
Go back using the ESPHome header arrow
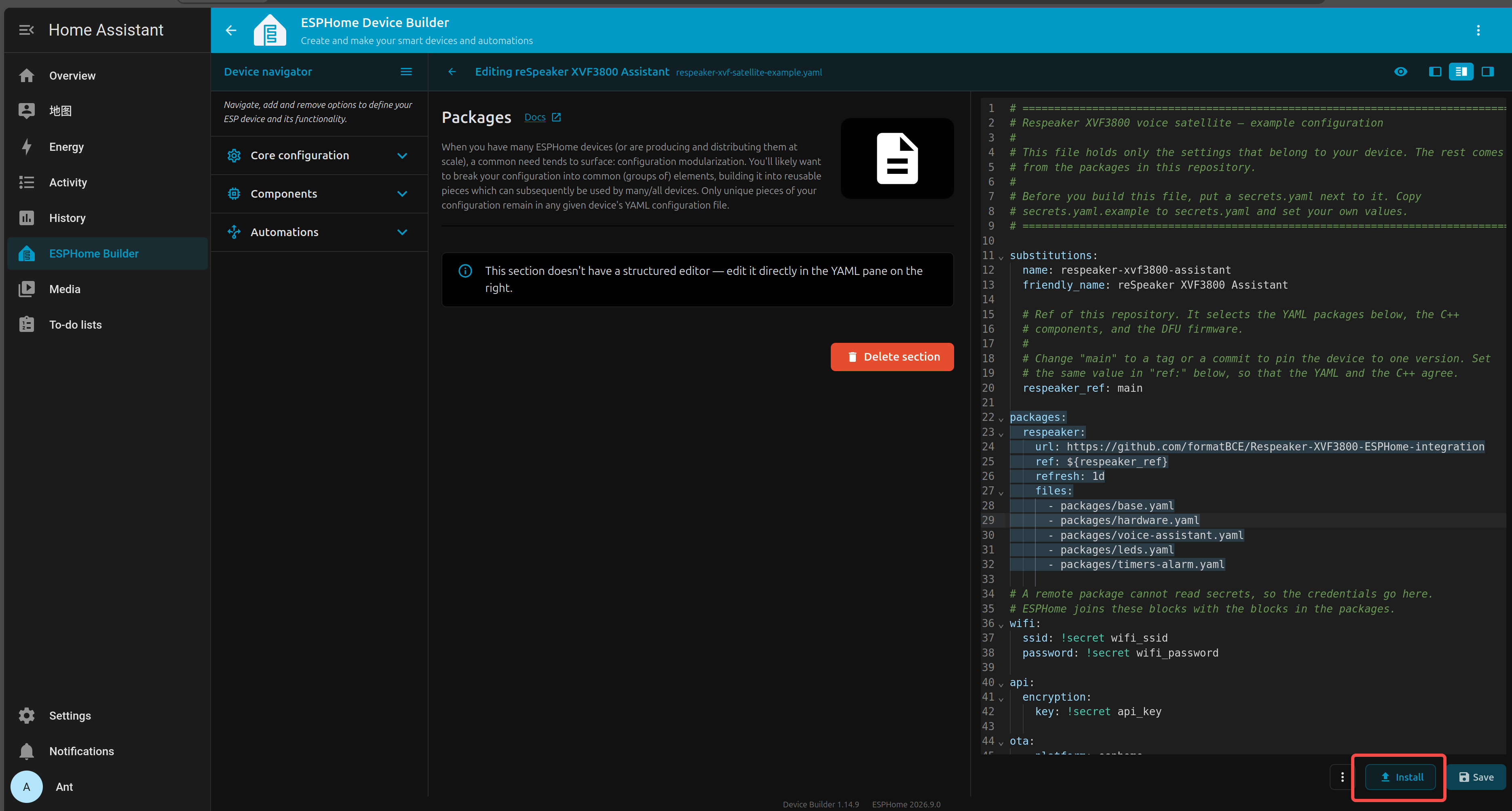click(231, 30)
